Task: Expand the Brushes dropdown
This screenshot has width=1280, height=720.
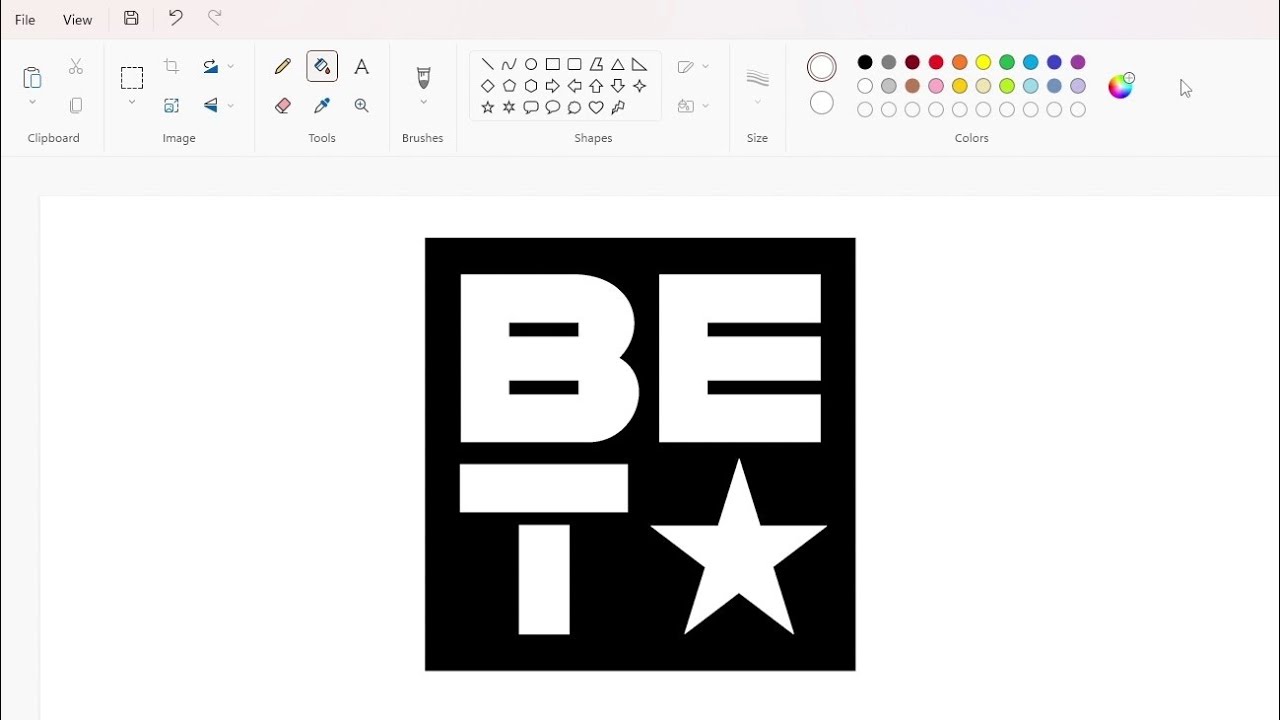Action: coord(423,102)
